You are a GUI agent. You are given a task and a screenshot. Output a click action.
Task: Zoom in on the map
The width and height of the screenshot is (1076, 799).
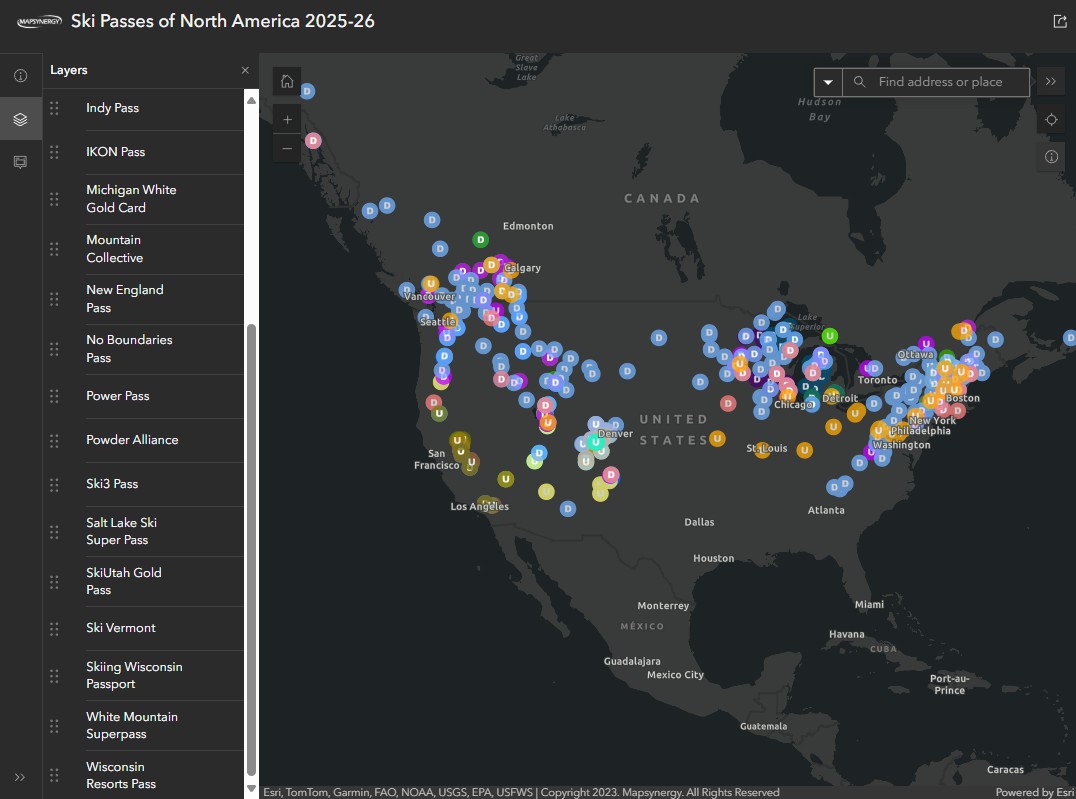click(287, 119)
